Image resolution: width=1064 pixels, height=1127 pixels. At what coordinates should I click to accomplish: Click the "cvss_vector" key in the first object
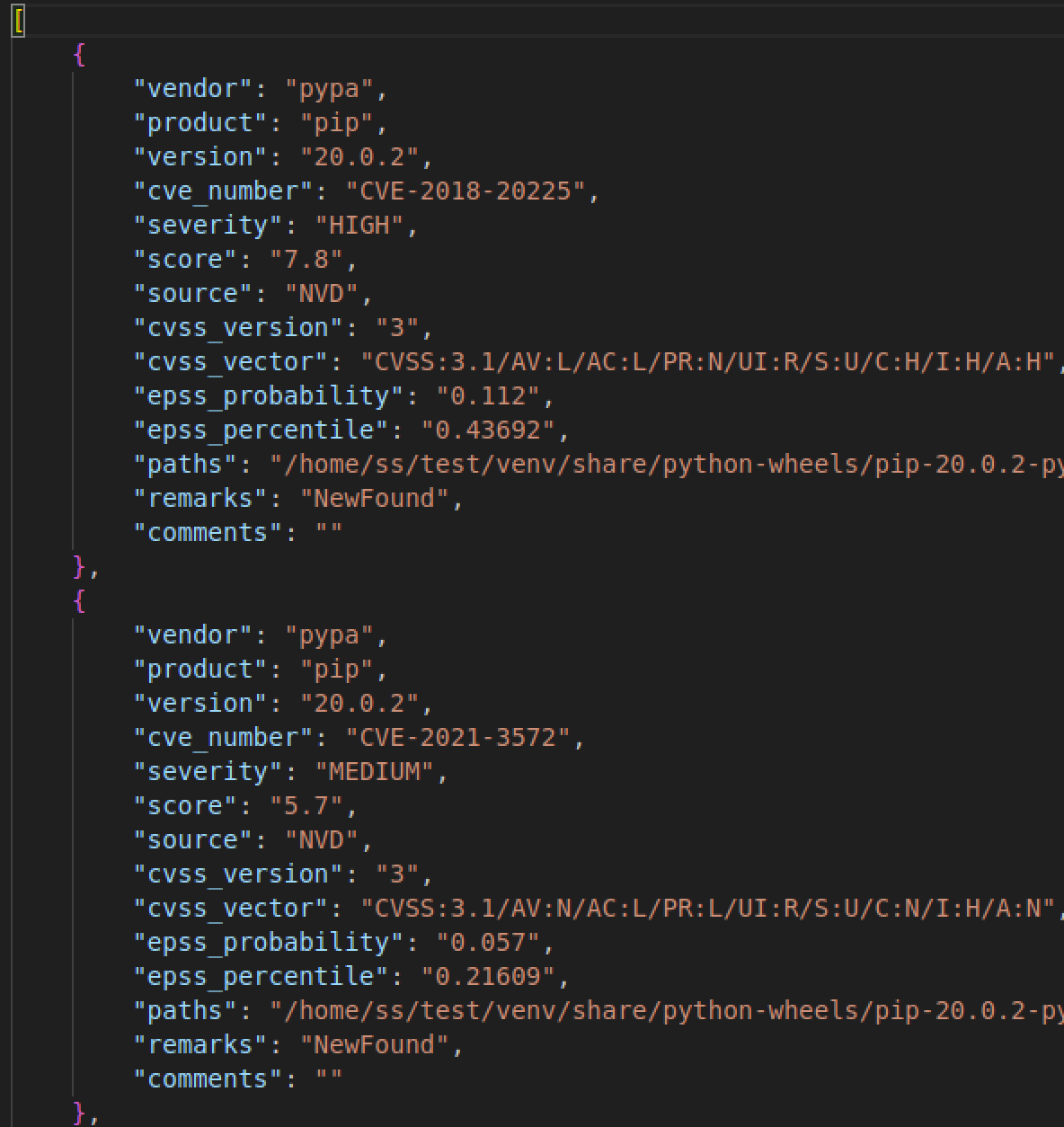(x=231, y=362)
